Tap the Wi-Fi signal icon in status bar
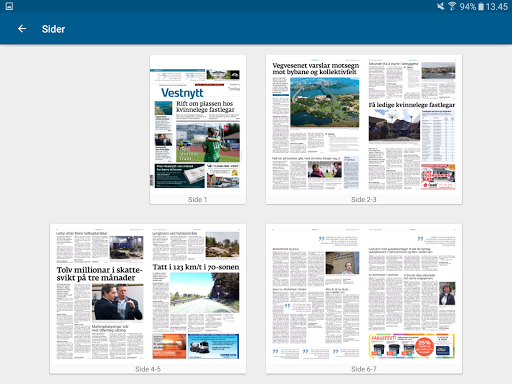 [x=452, y=6]
